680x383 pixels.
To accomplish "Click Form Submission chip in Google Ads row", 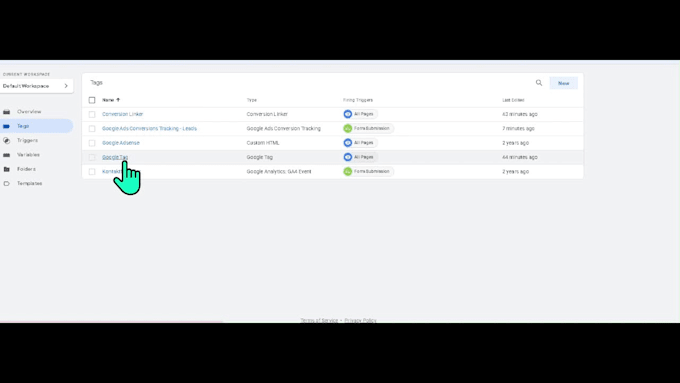I will tap(368, 128).
